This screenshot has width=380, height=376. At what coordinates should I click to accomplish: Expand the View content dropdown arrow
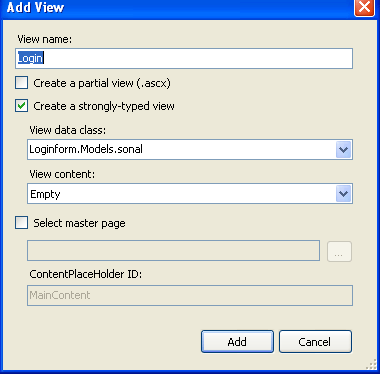(x=343, y=194)
